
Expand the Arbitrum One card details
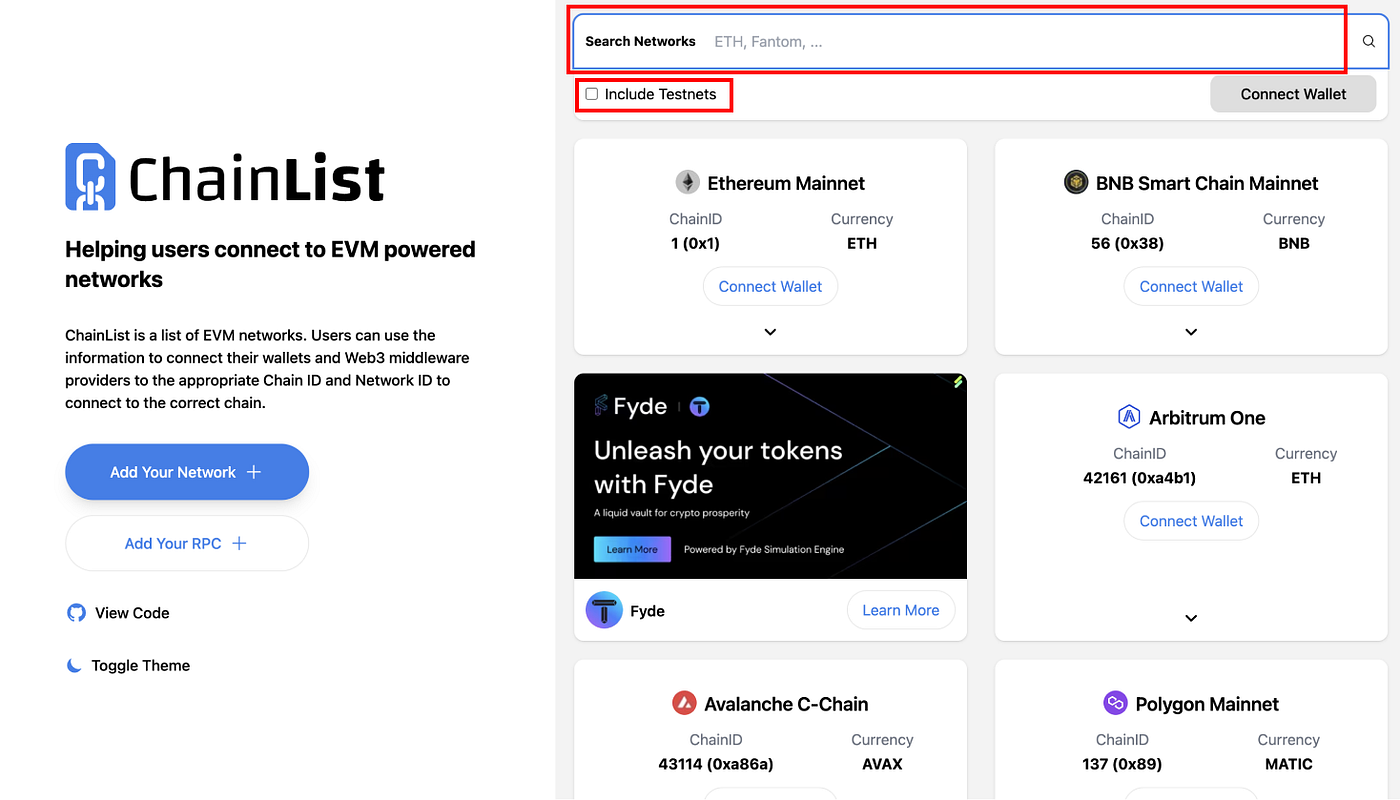coord(1191,618)
